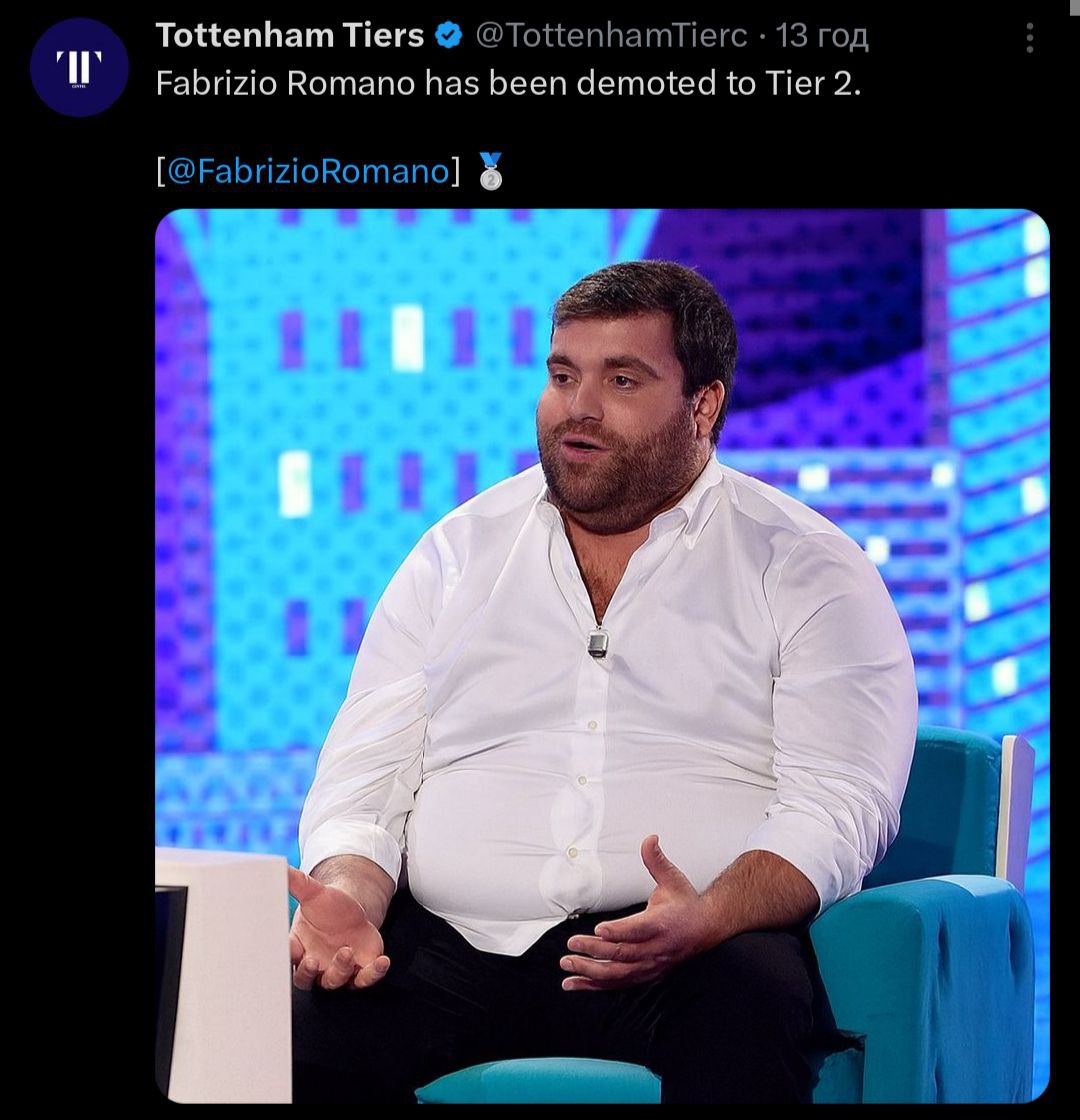1080x1120 pixels.
Task: Click the blue verified badge
Action: (x=449, y=35)
